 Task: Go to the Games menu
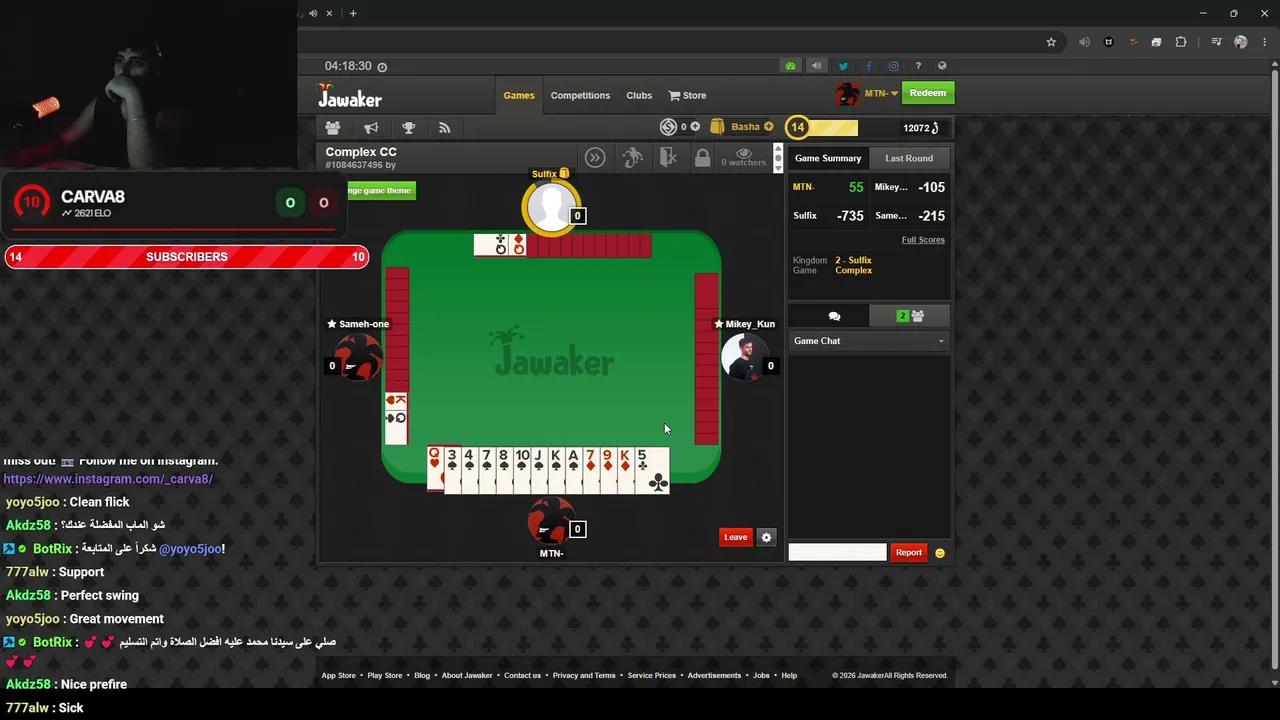519,96
